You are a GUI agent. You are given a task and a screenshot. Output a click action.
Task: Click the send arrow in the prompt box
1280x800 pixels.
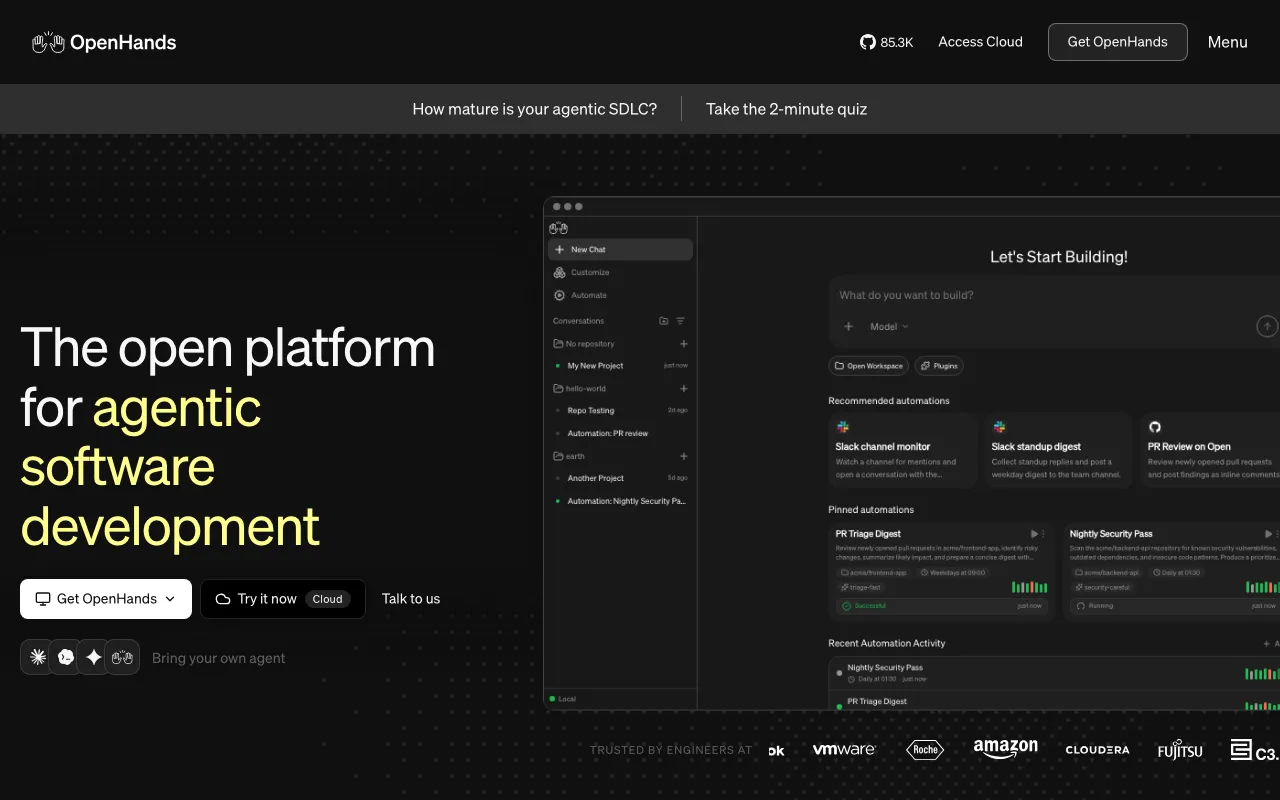(x=1267, y=326)
